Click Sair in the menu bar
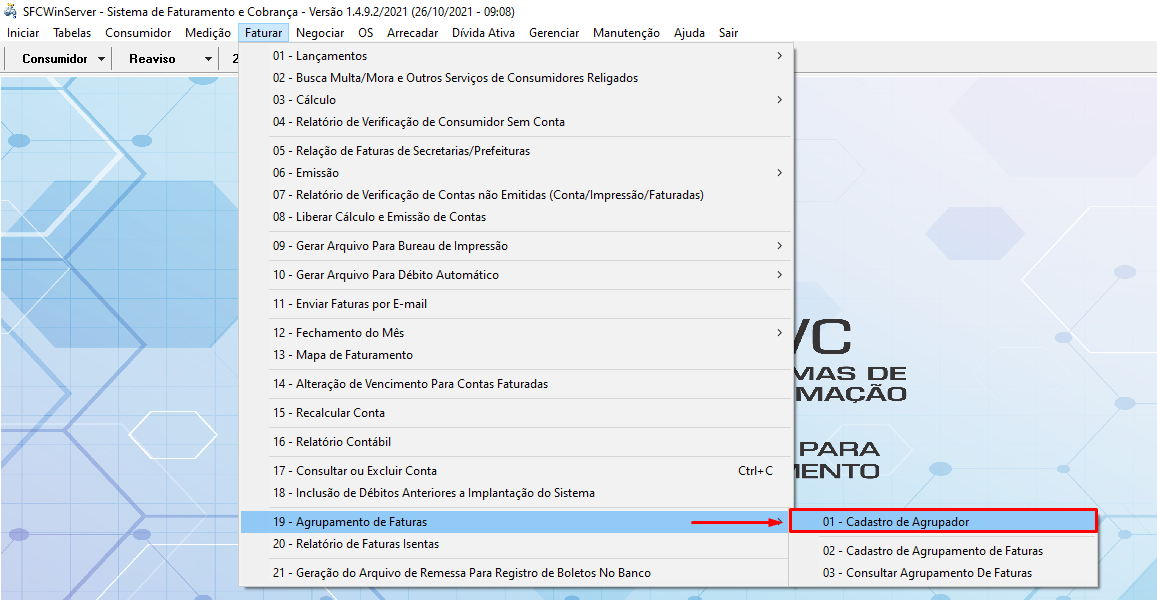 point(728,33)
